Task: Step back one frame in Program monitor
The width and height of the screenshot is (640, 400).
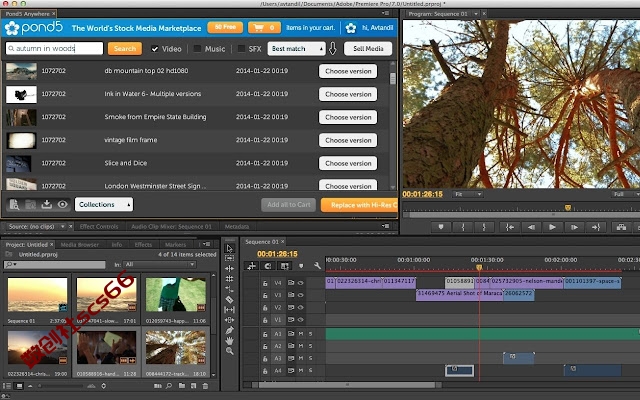Action: [x=531, y=227]
